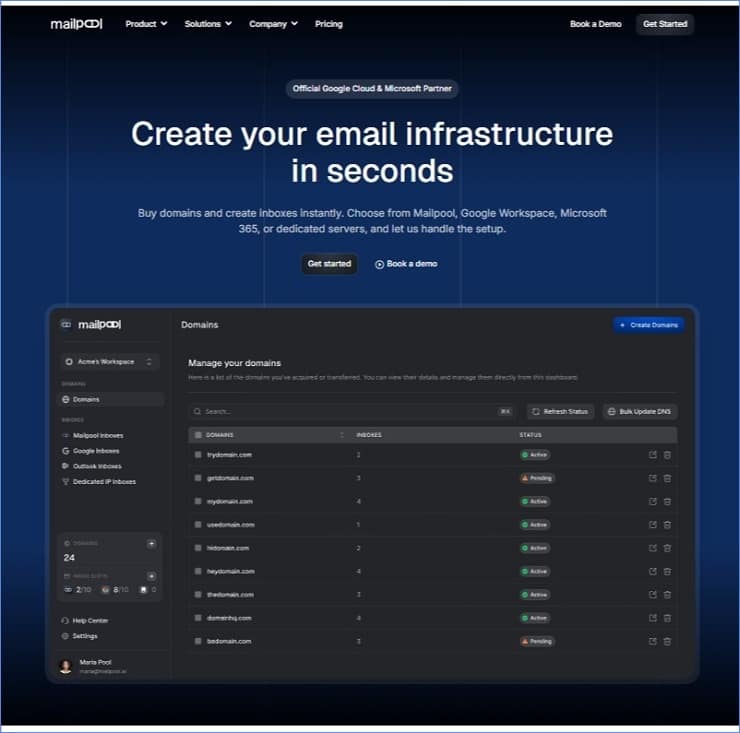Click the play icon next to Book a demo
The height and width of the screenshot is (733, 740).
(x=379, y=264)
